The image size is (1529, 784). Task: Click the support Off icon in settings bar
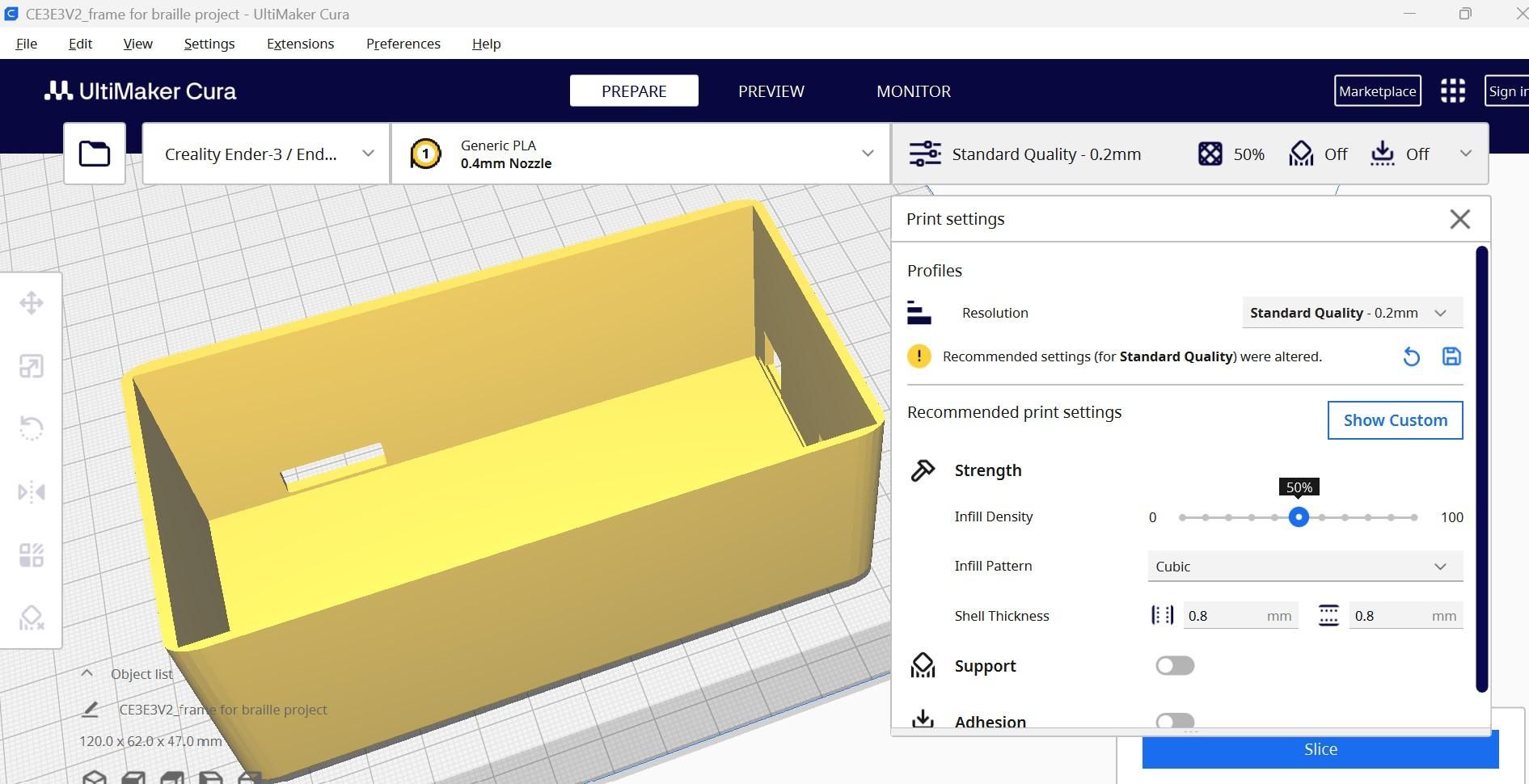click(x=1301, y=154)
